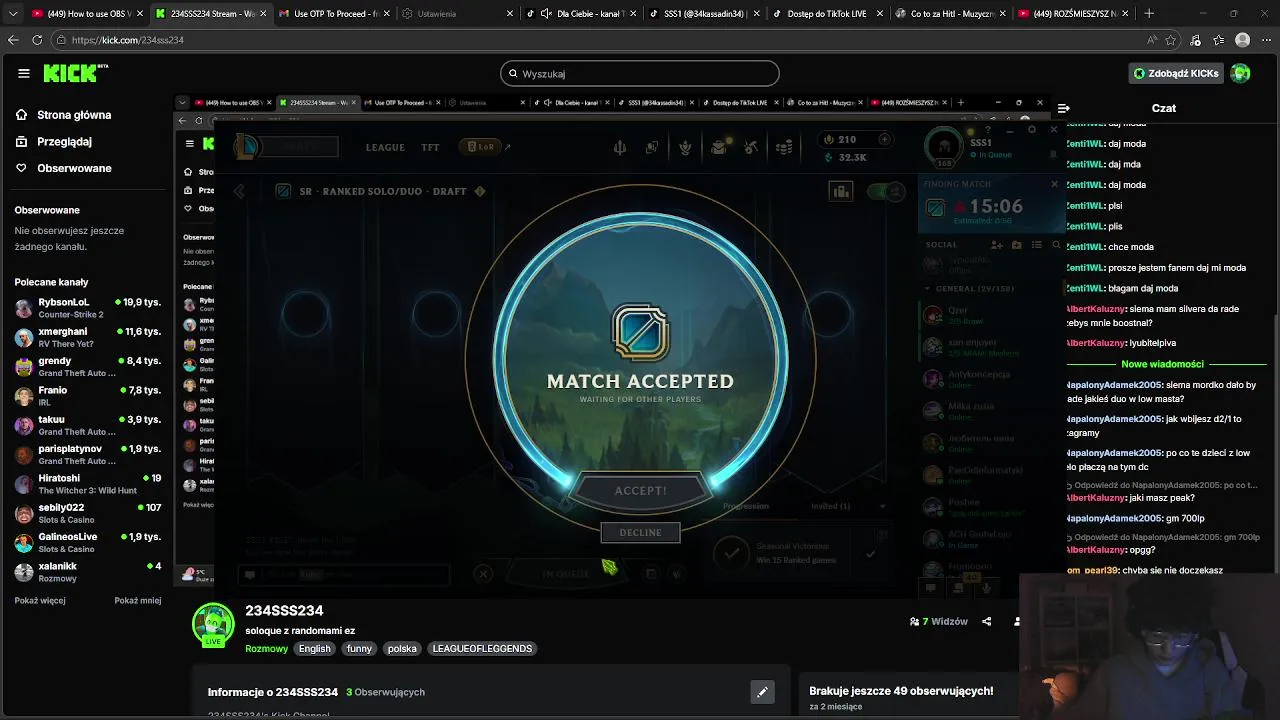Jump to Nowe wiadomości in chat

click(x=1162, y=364)
